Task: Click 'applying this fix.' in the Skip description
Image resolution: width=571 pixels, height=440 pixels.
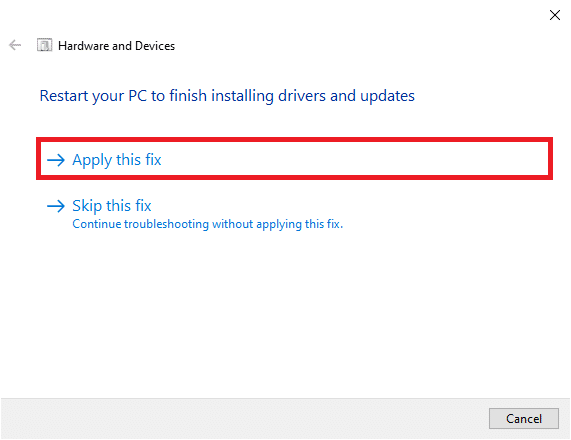Action: (299, 224)
